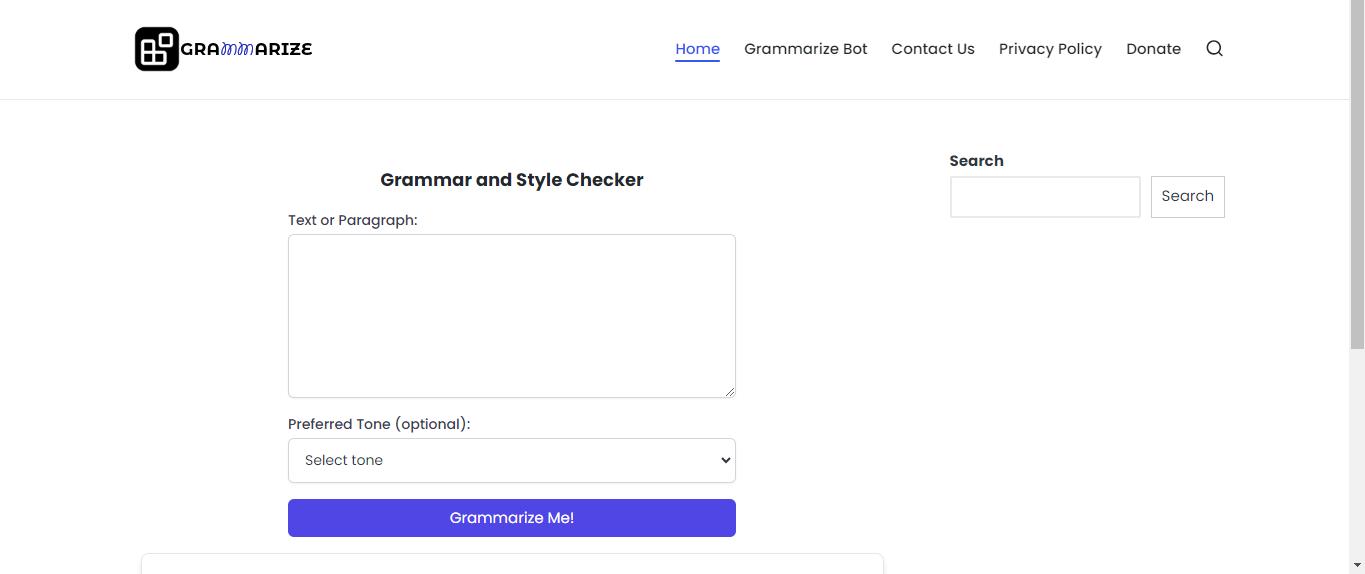Open the Donate page
The width and height of the screenshot is (1365, 574).
pyautogui.click(x=1153, y=49)
